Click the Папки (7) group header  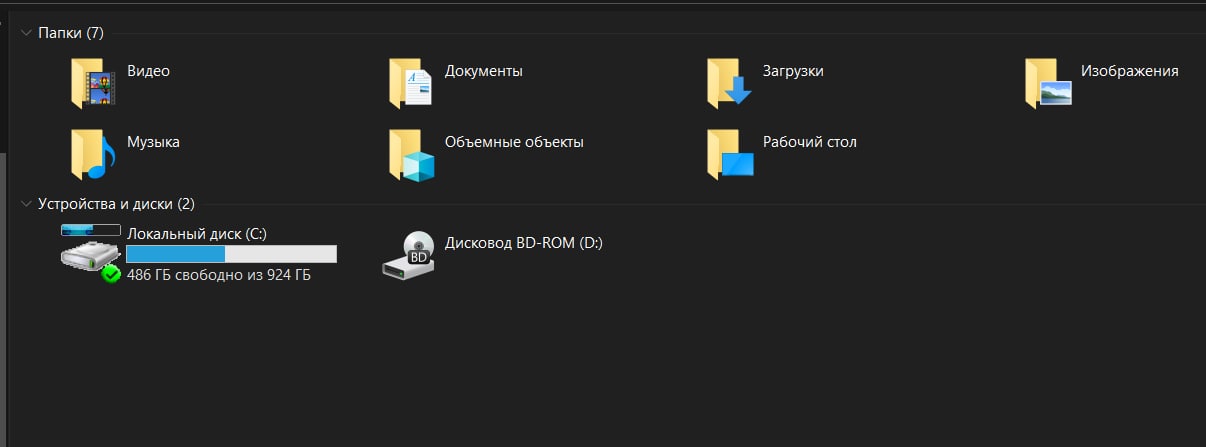pyautogui.click(x=71, y=33)
